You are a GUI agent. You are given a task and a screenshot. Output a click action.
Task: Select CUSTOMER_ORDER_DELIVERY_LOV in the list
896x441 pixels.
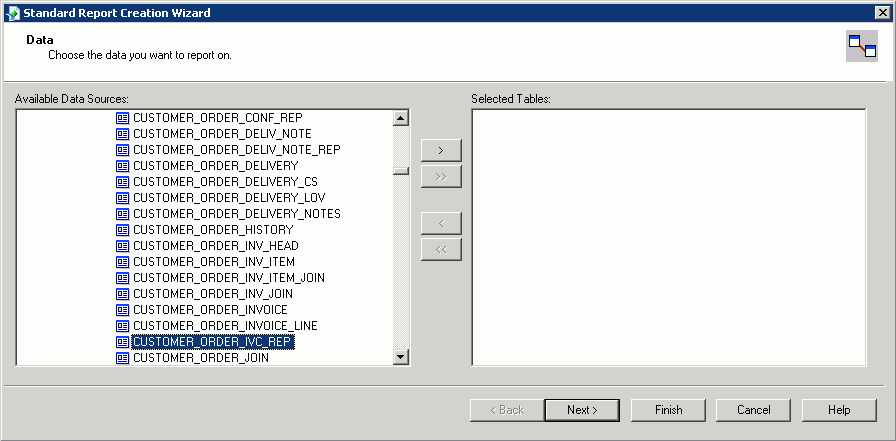click(229, 198)
